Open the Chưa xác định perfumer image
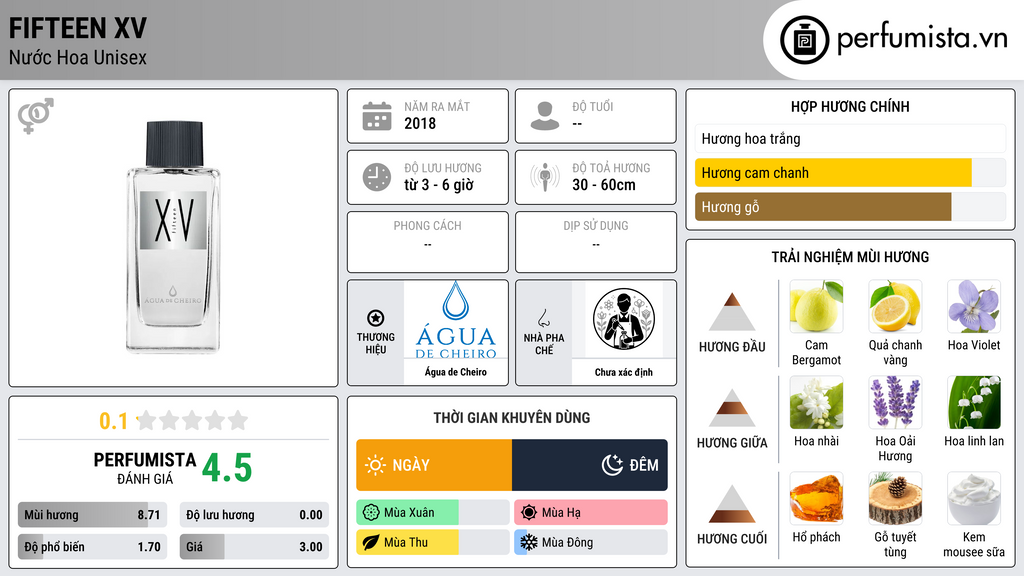The height and width of the screenshot is (576, 1024). coord(624,320)
